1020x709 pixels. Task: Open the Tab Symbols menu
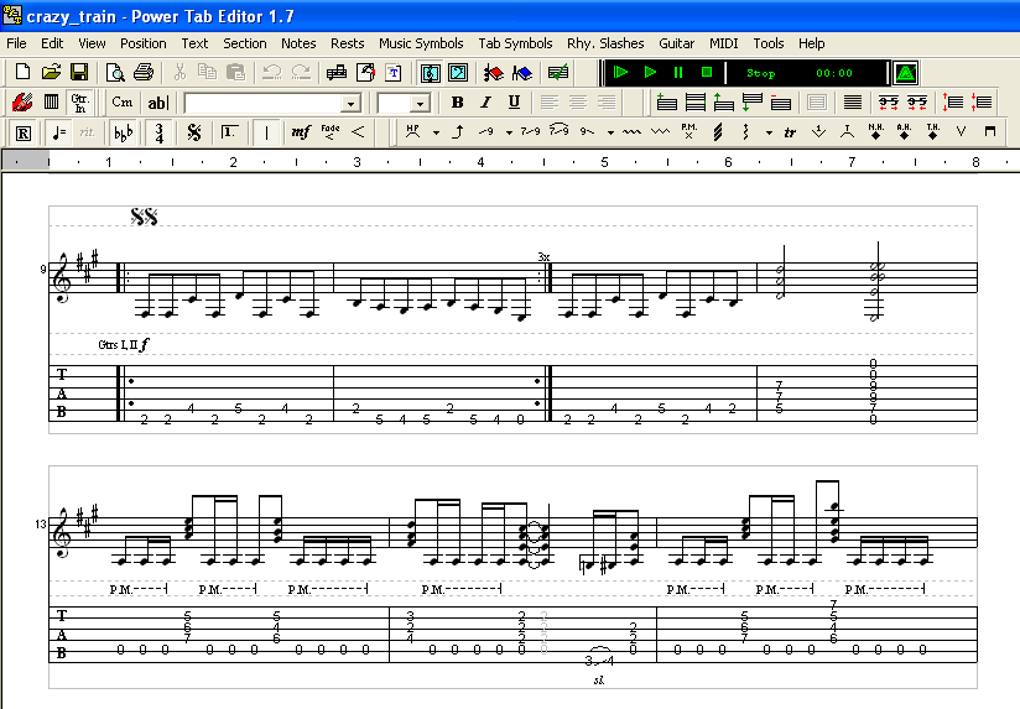515,44
